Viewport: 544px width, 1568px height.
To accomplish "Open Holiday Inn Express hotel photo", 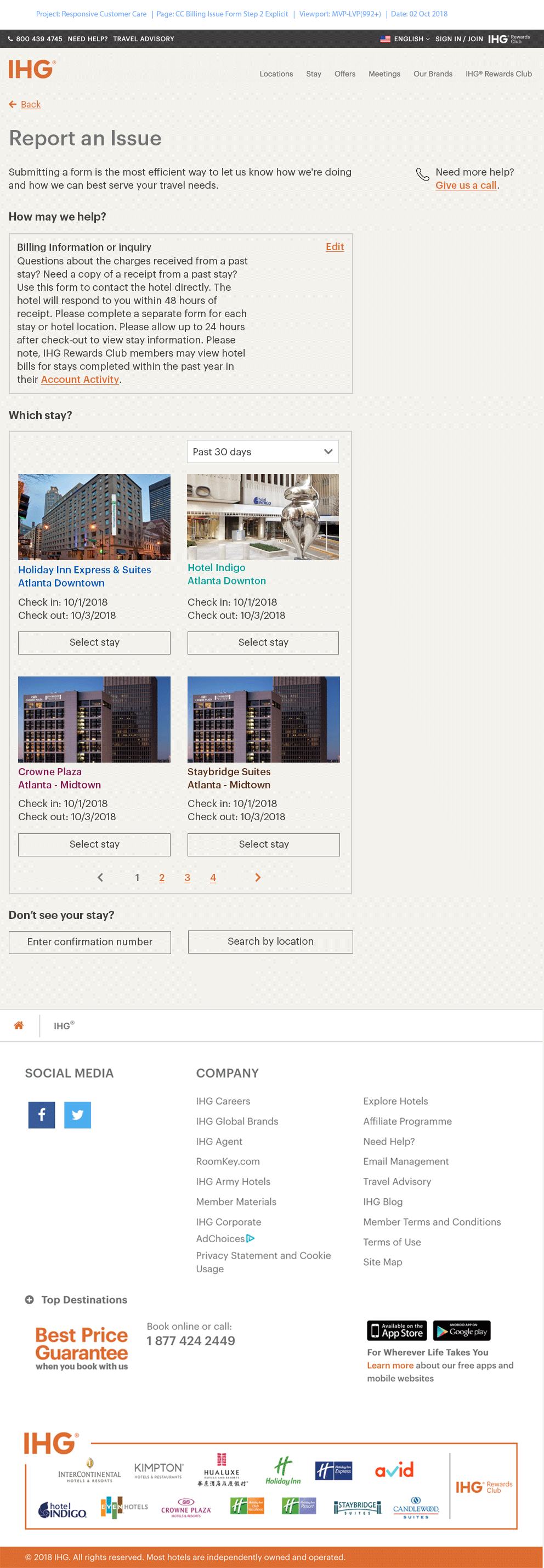I will [x=94, y=517].
